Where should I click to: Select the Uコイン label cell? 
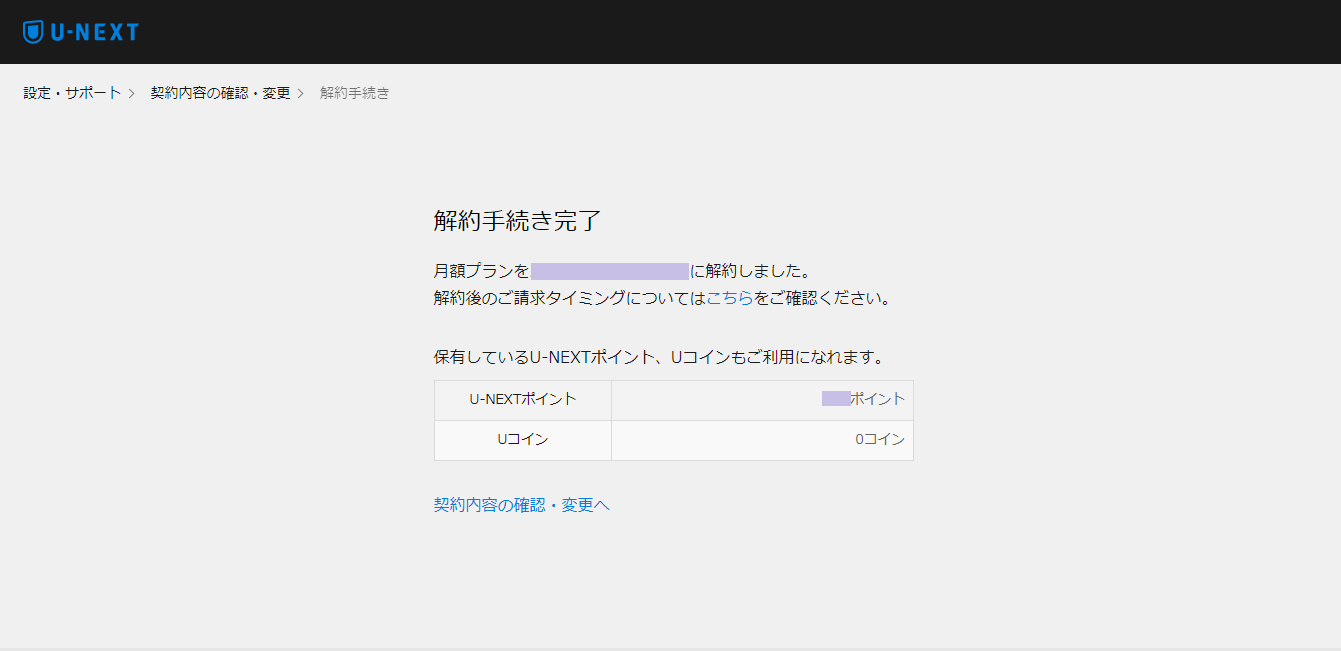523,439
